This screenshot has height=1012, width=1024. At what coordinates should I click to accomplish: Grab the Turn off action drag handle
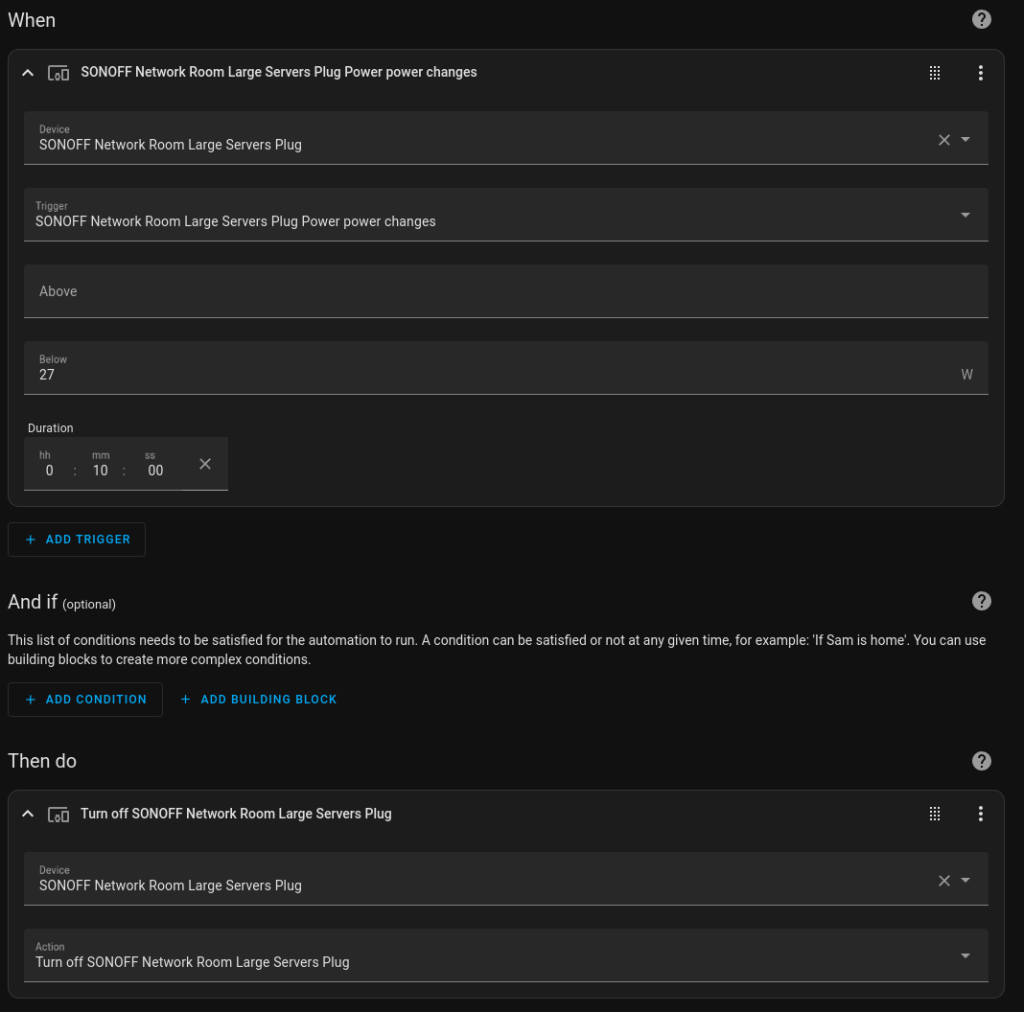pos(935,813)
